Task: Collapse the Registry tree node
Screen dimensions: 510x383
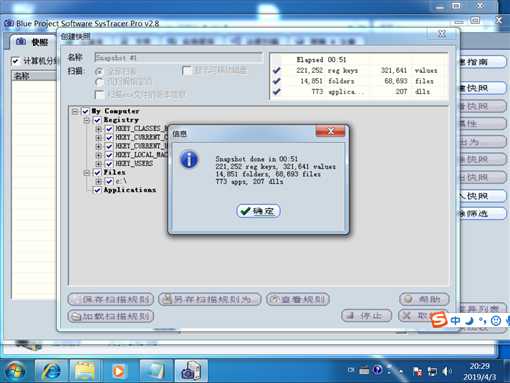Action: click(87, 120)
